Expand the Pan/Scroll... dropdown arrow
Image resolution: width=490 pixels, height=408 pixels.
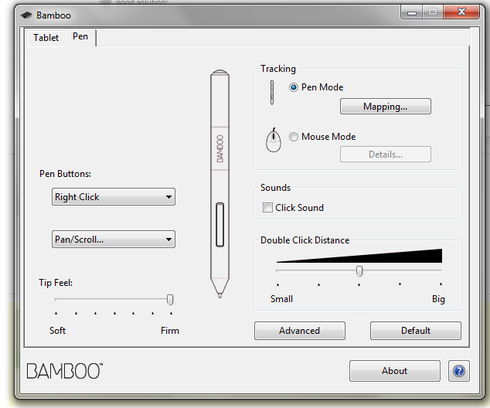pos(169,239)
